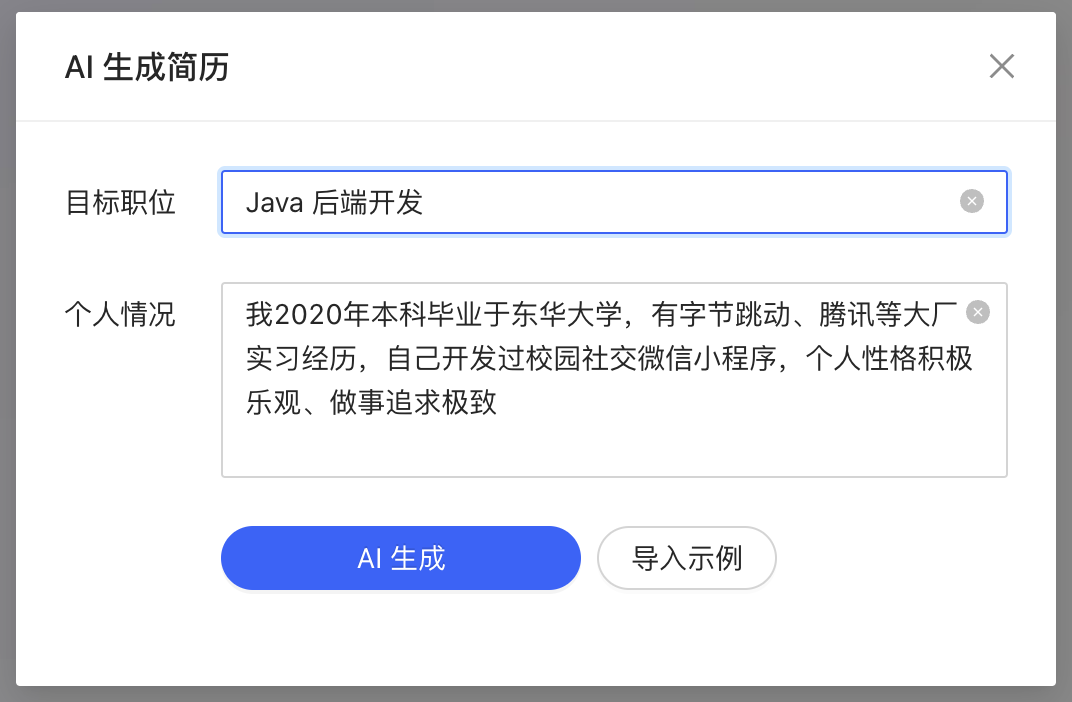The height and width of the screenshot is (702, 1072).
Task: Clear the 目标职位 field with its x icon
Action: point(972,201)
